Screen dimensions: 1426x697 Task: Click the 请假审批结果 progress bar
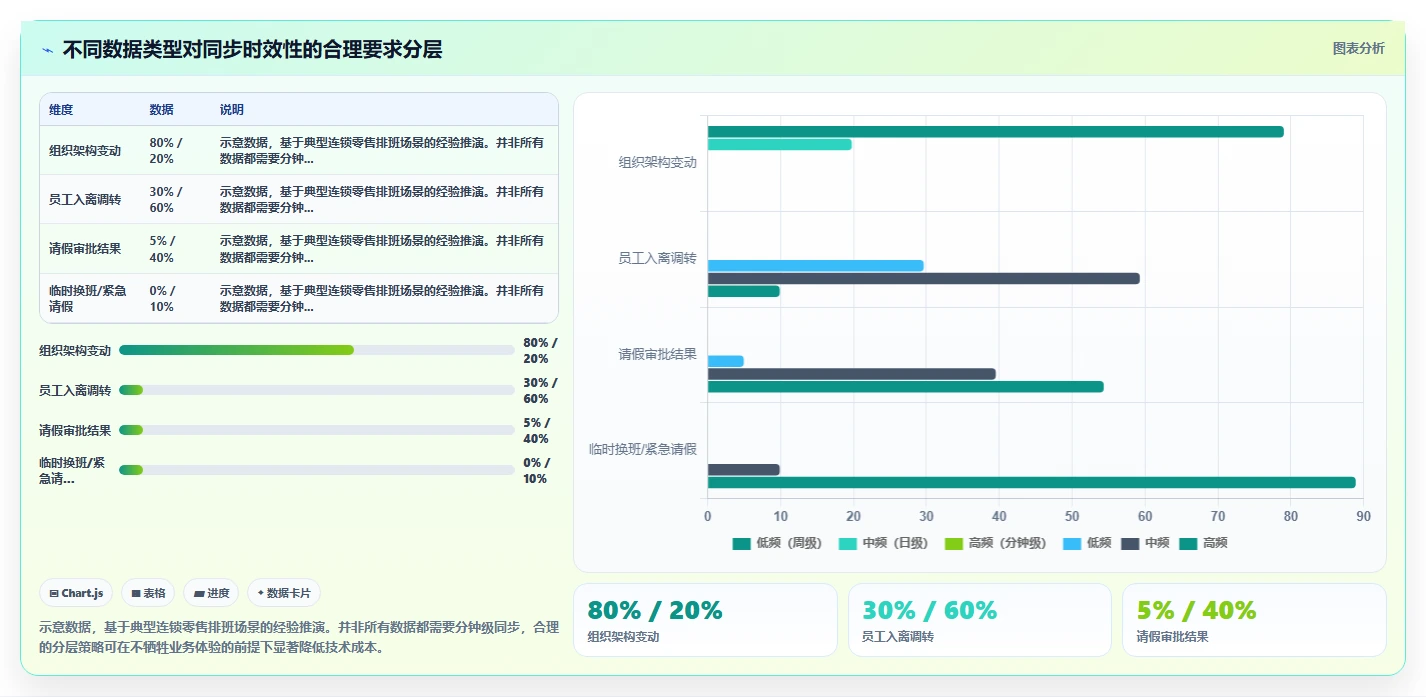[316, 430]
